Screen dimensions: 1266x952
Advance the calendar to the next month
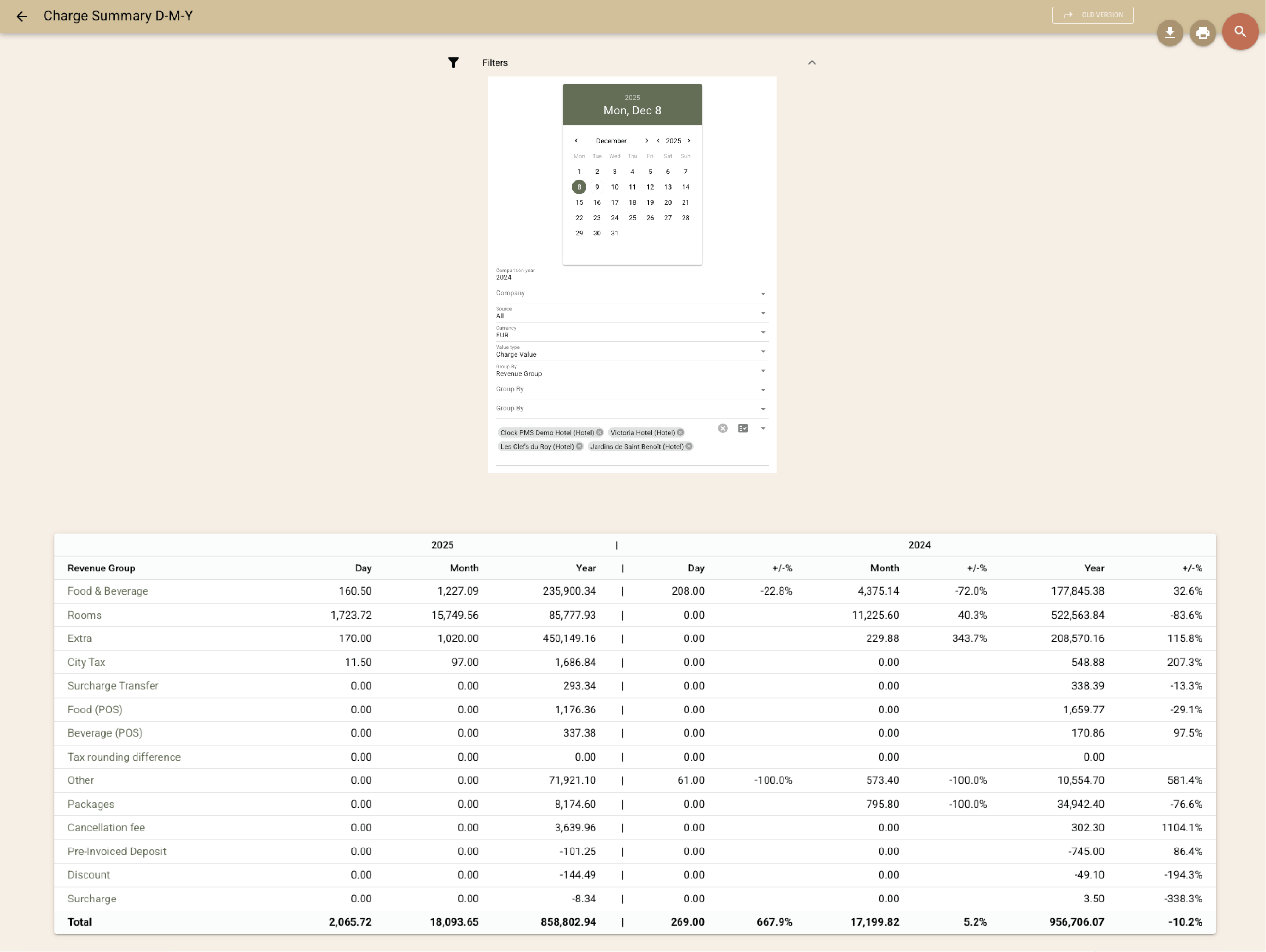coord(647,140)
